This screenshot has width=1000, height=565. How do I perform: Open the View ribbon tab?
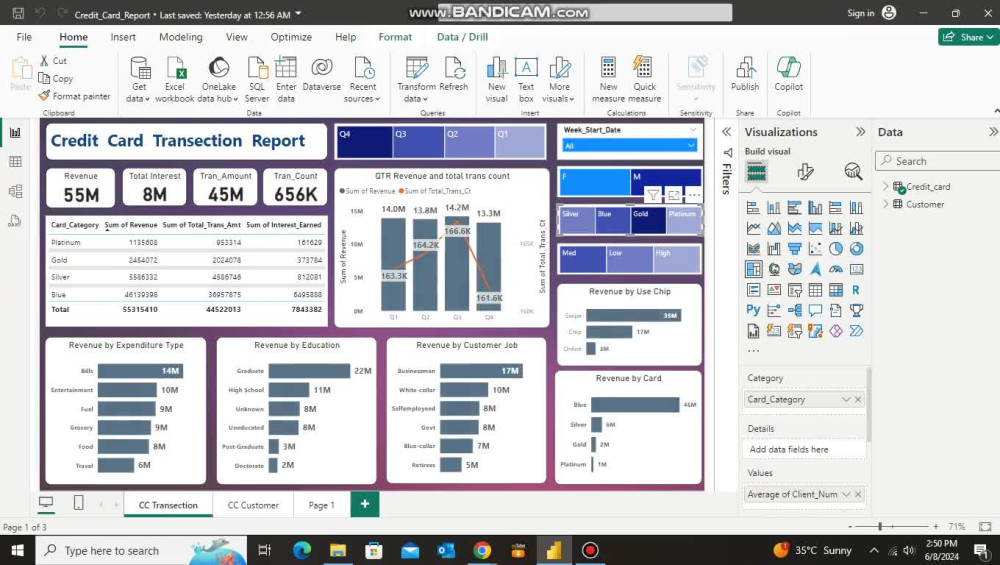pos(237,37)
